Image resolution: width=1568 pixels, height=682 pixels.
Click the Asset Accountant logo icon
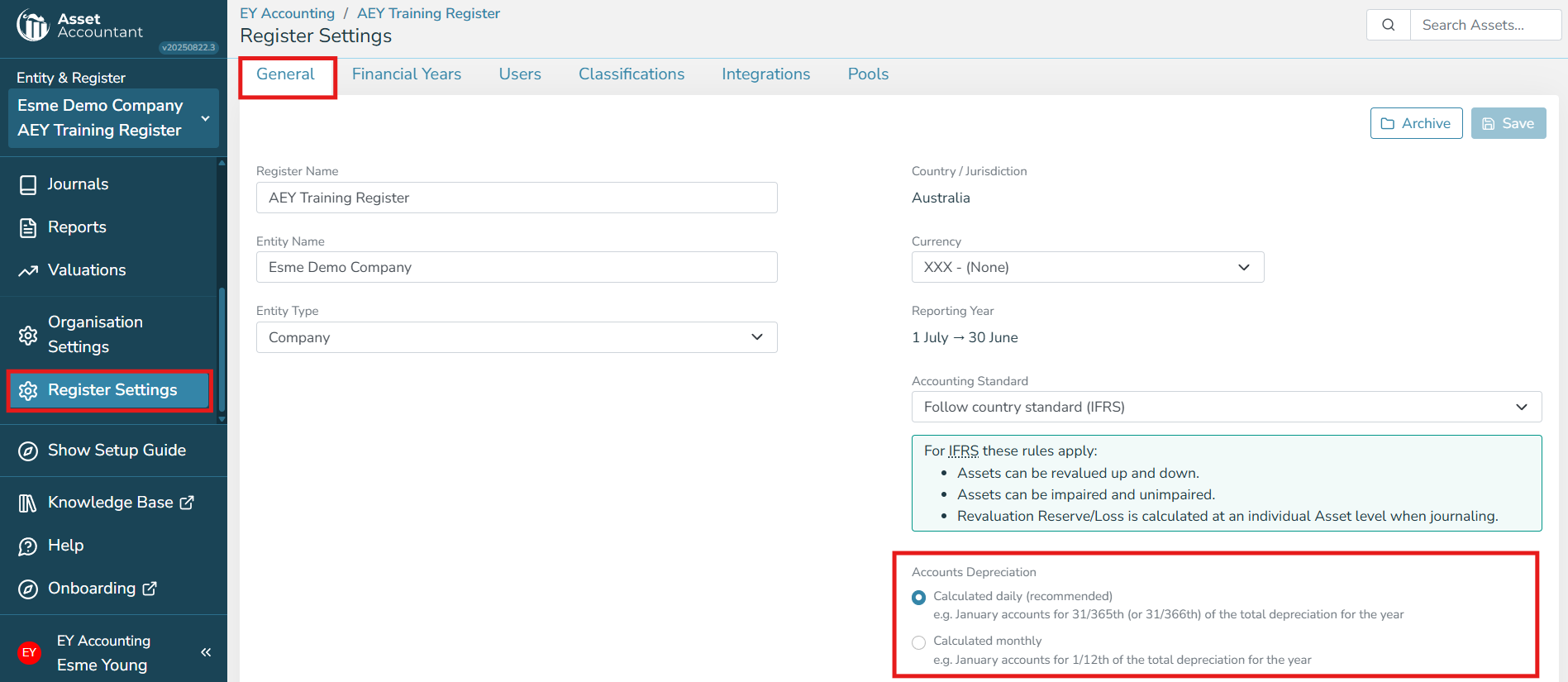[33, 25]
